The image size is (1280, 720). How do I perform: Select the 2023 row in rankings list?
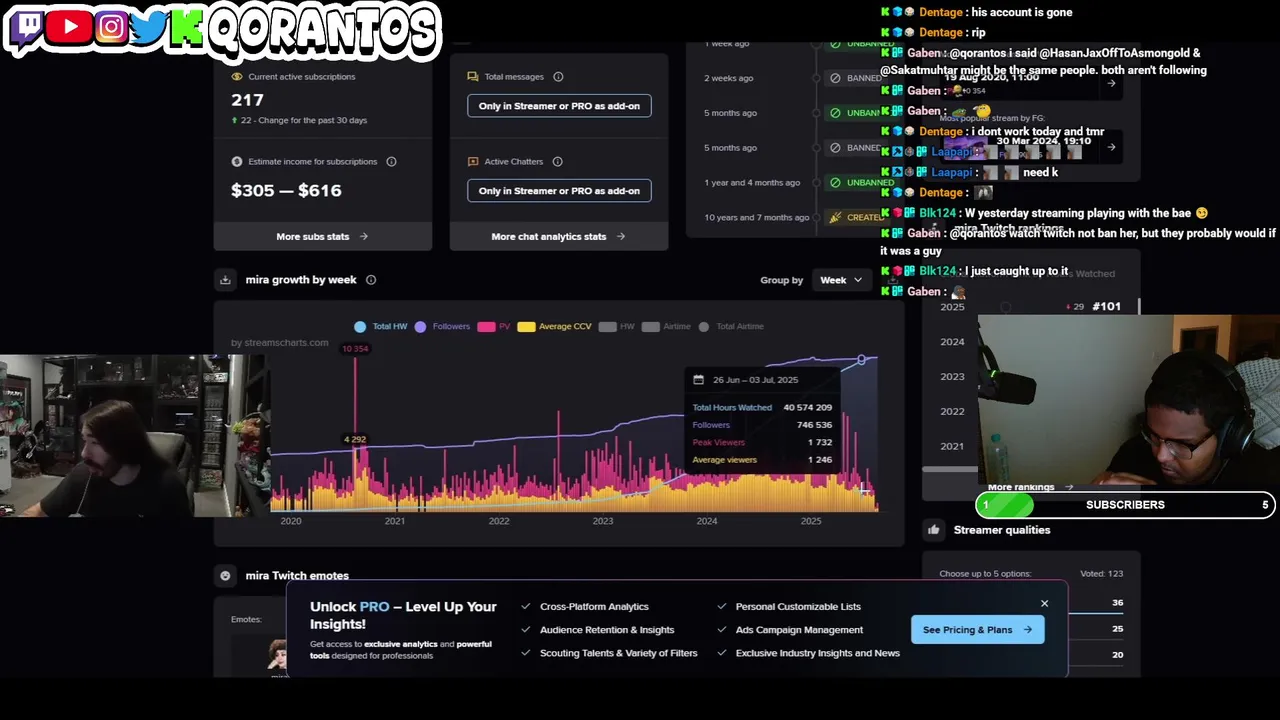point(952,377)
